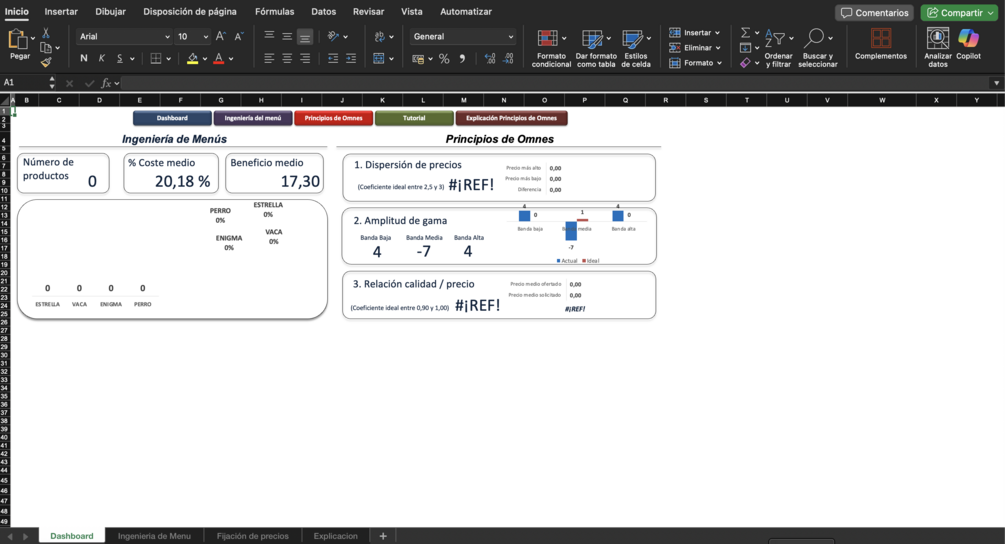
Task: Toggle bottom vertical alignment
Action: pos(305,37)
